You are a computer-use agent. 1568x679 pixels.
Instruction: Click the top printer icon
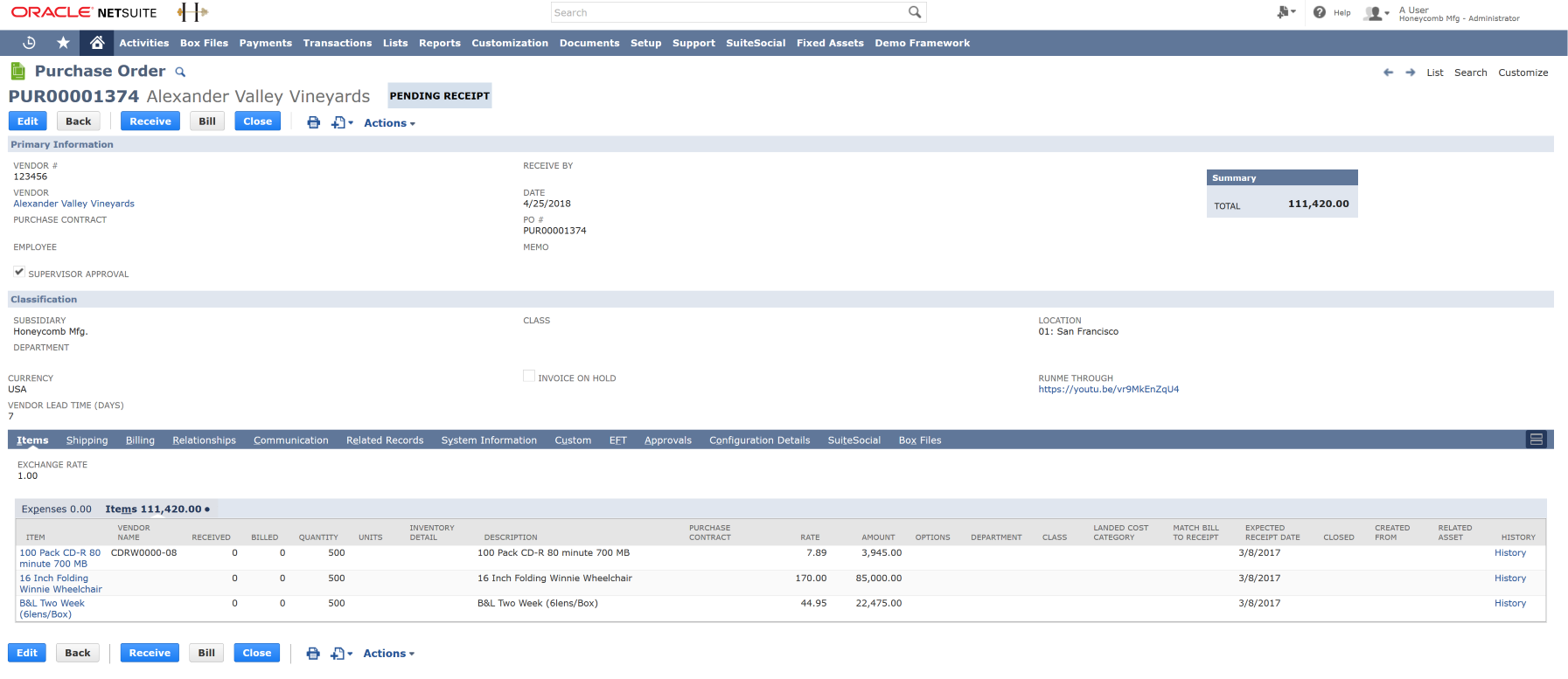313,122
